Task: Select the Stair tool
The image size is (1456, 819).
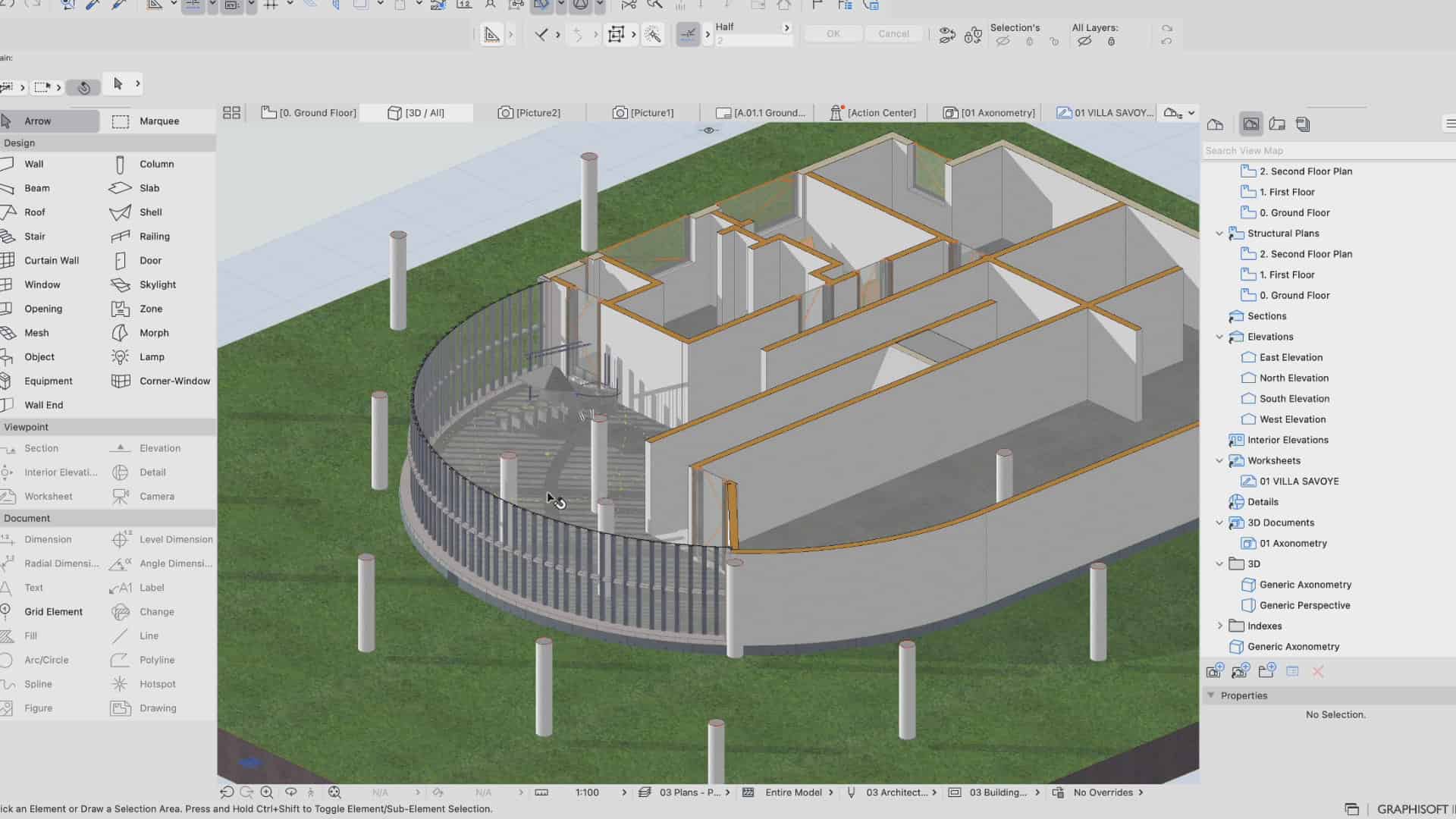Action: click(x=34, y=236)
